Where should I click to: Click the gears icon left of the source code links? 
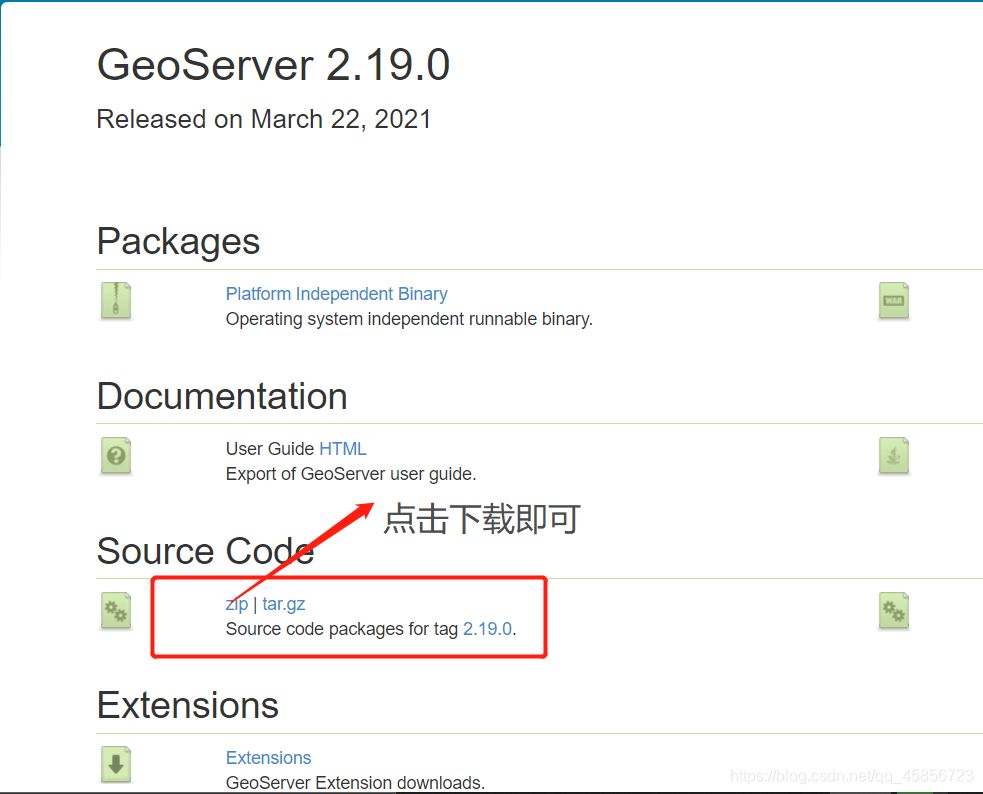(115, 611)
